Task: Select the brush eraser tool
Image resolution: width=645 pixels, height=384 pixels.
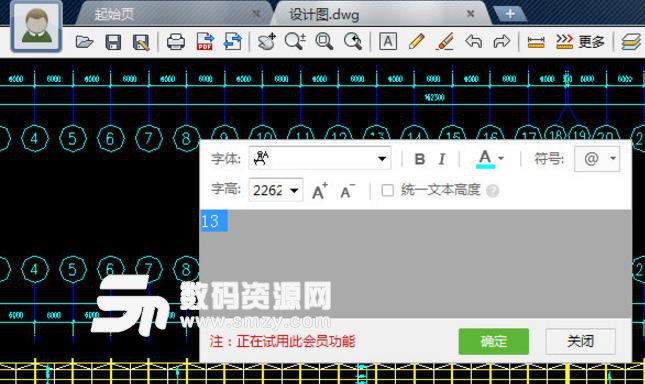Action: click(x=445, y=42)
